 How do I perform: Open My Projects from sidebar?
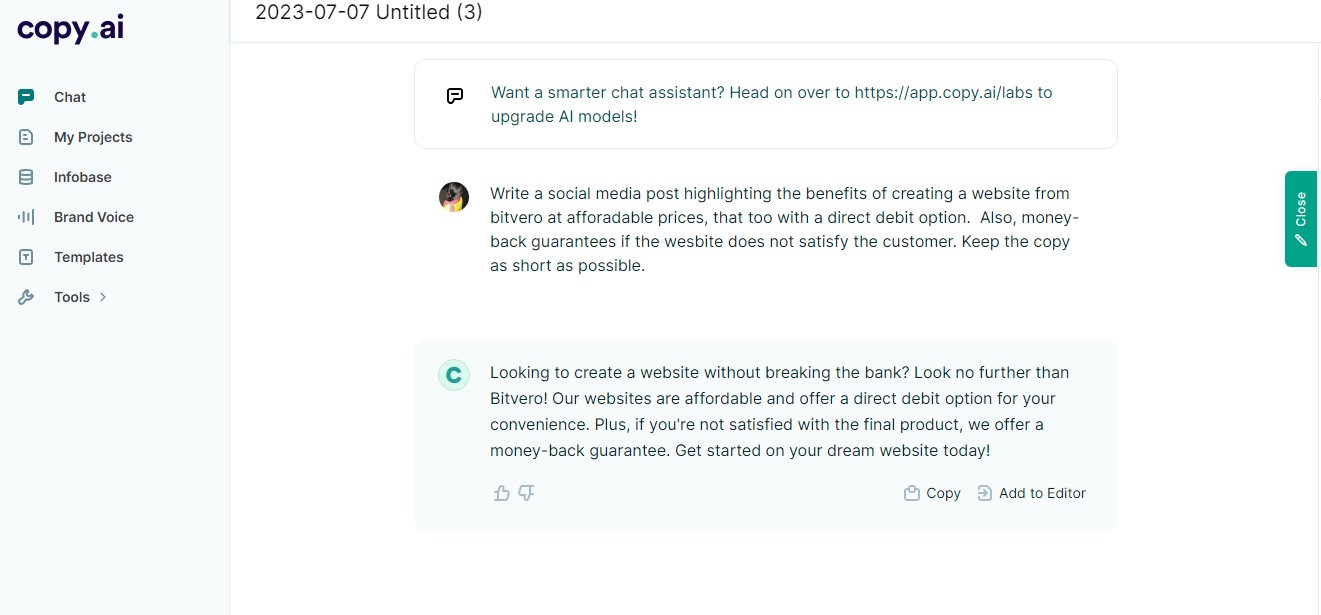coord(93,137)
